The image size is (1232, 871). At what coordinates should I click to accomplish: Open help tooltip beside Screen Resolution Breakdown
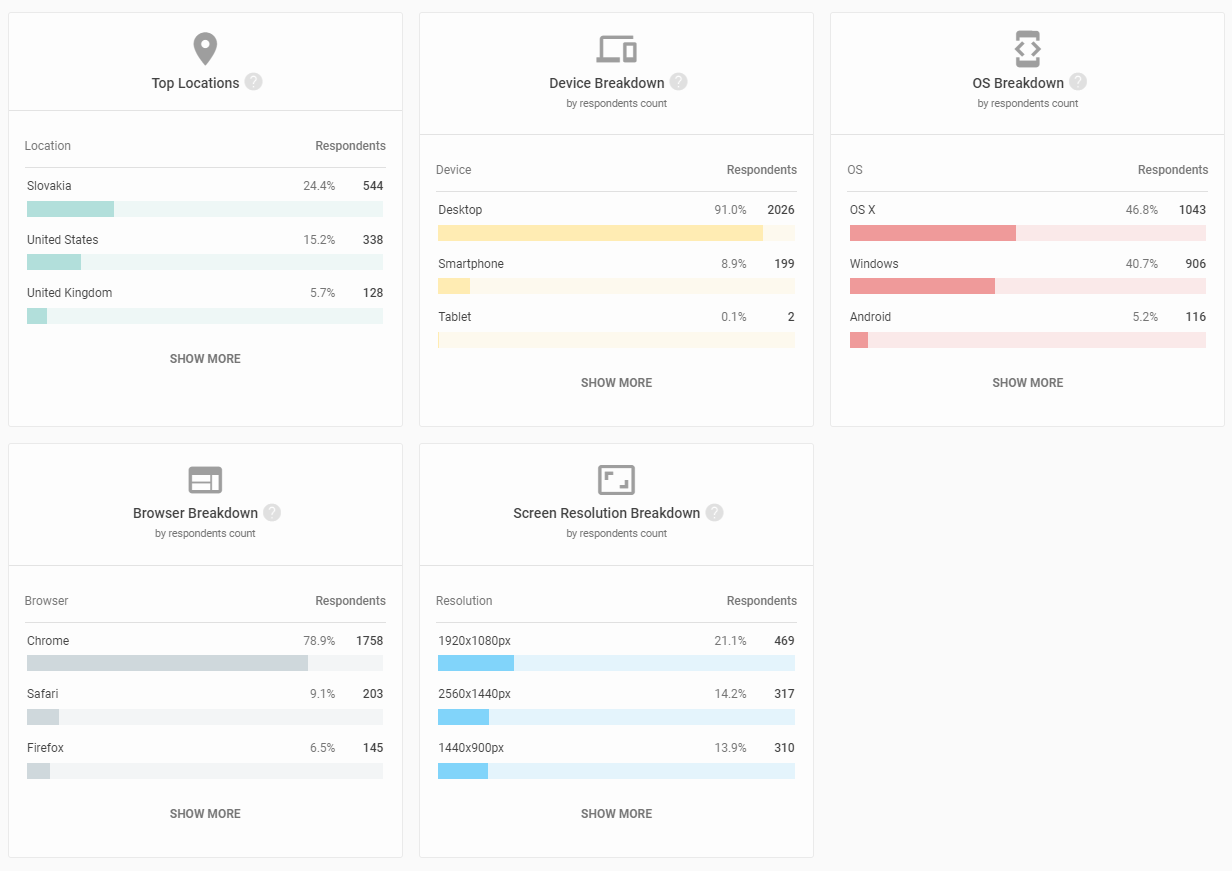tap(714, 512)
